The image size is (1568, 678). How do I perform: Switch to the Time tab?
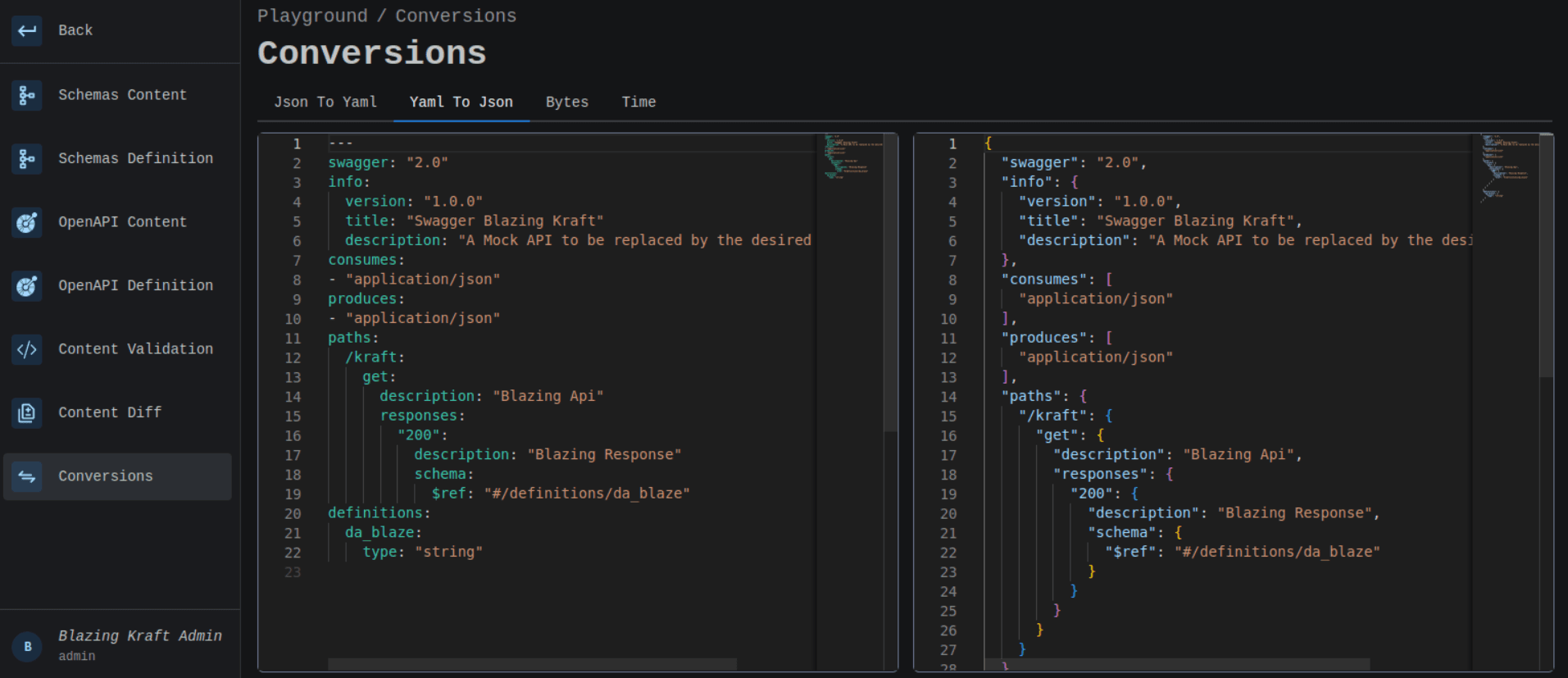[638, 102]
